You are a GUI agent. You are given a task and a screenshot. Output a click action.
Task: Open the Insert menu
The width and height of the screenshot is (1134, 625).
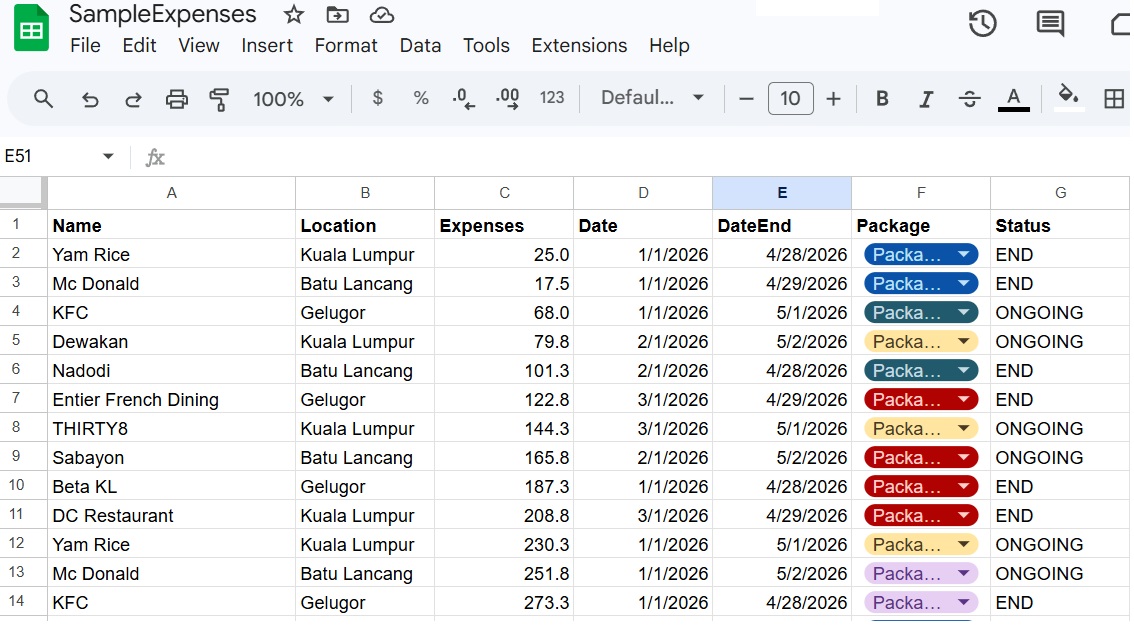pyautogui.click(x=267, y=45)
